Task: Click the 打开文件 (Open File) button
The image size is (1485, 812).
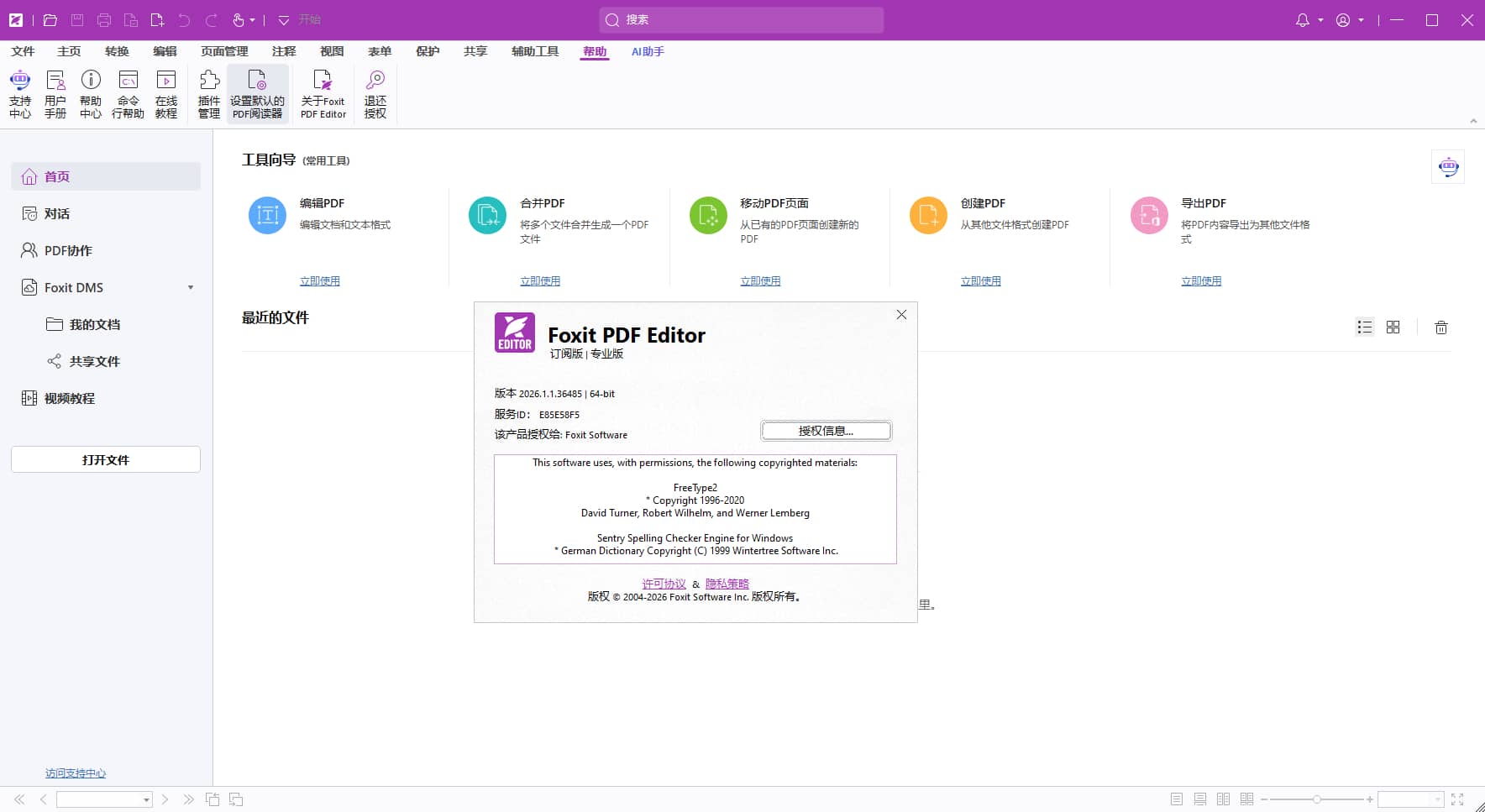Action: point(106,459)
